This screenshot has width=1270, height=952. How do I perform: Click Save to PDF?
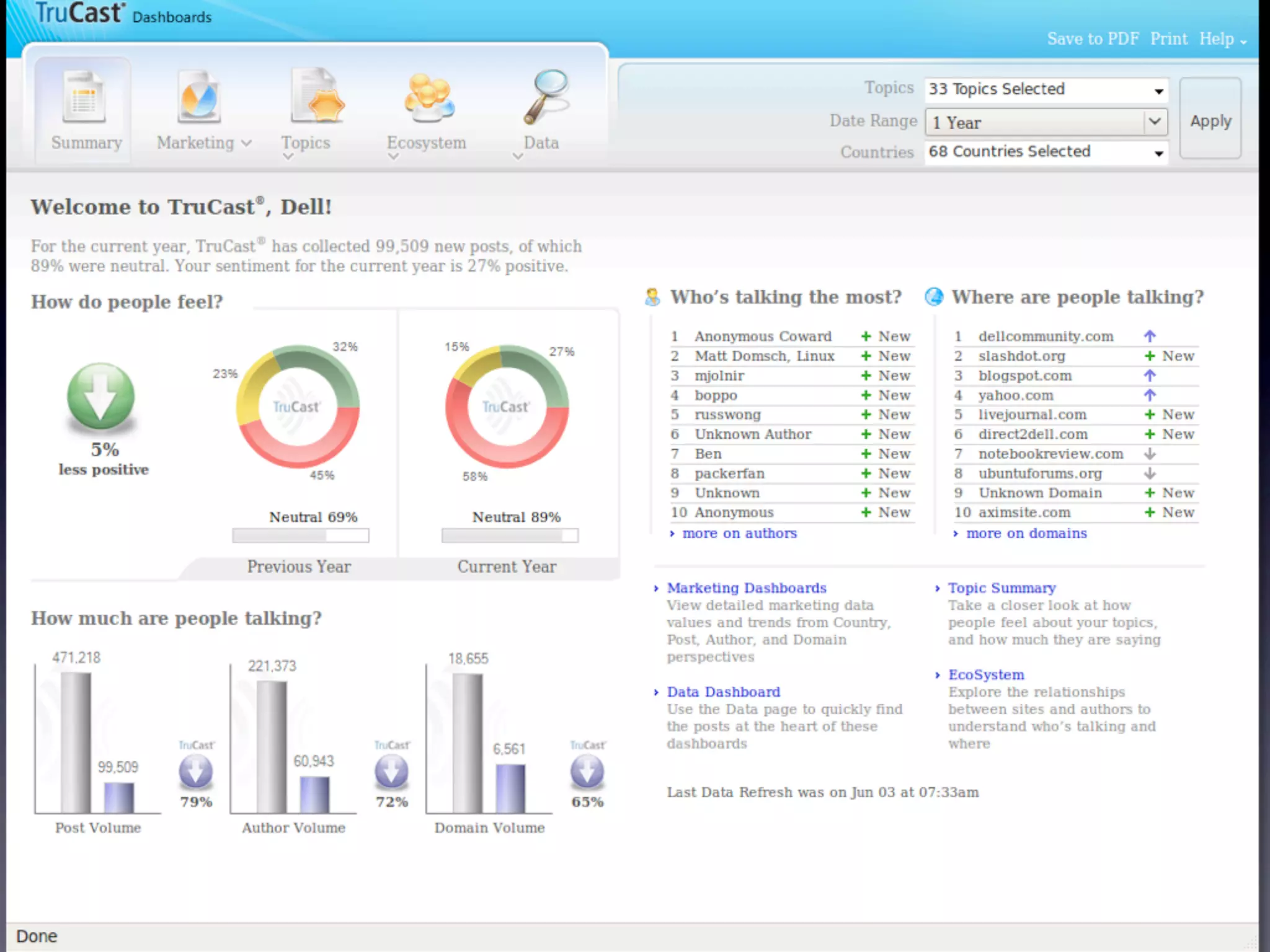1093,39
